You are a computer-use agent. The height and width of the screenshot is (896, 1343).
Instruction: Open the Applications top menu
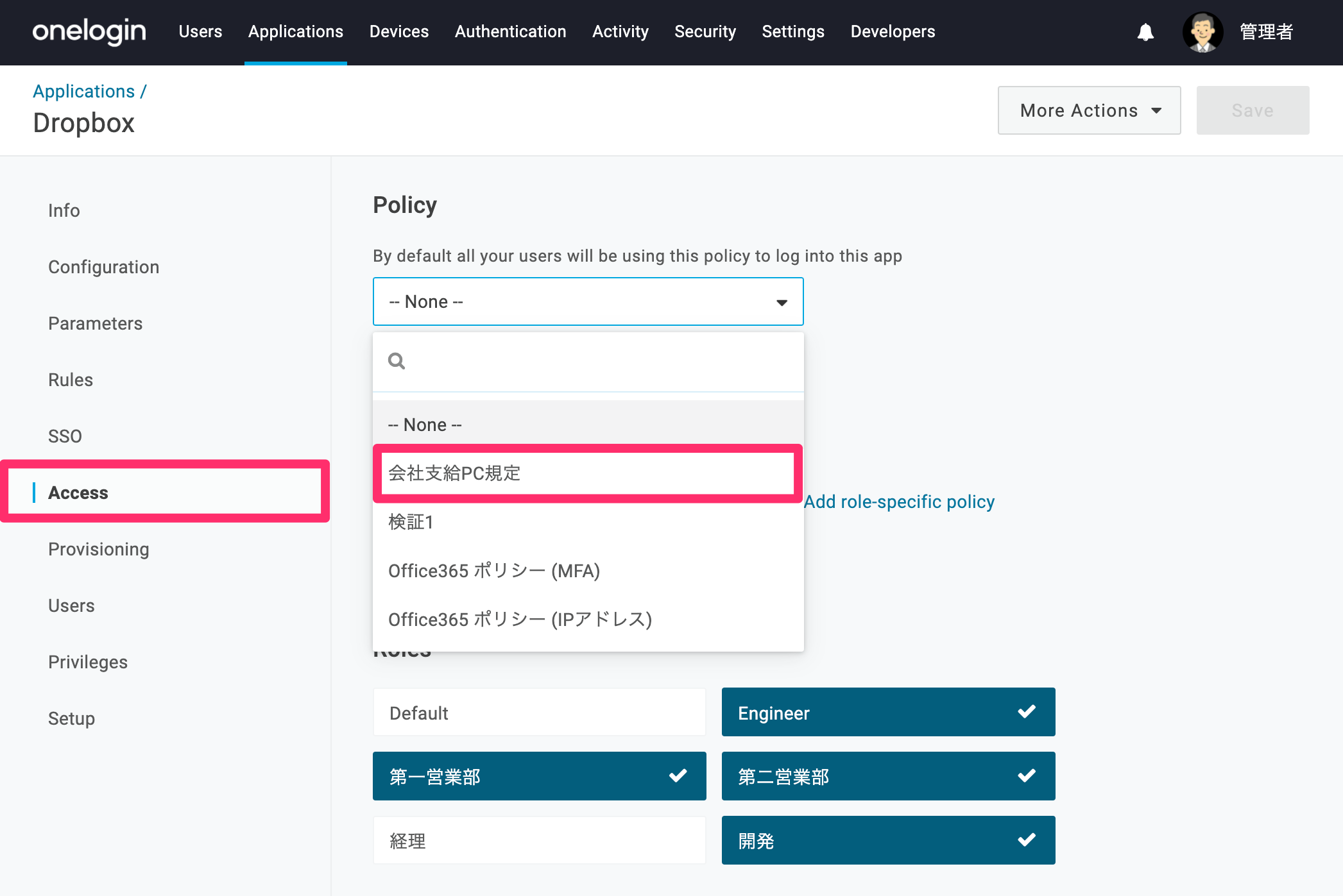(296, 31)
